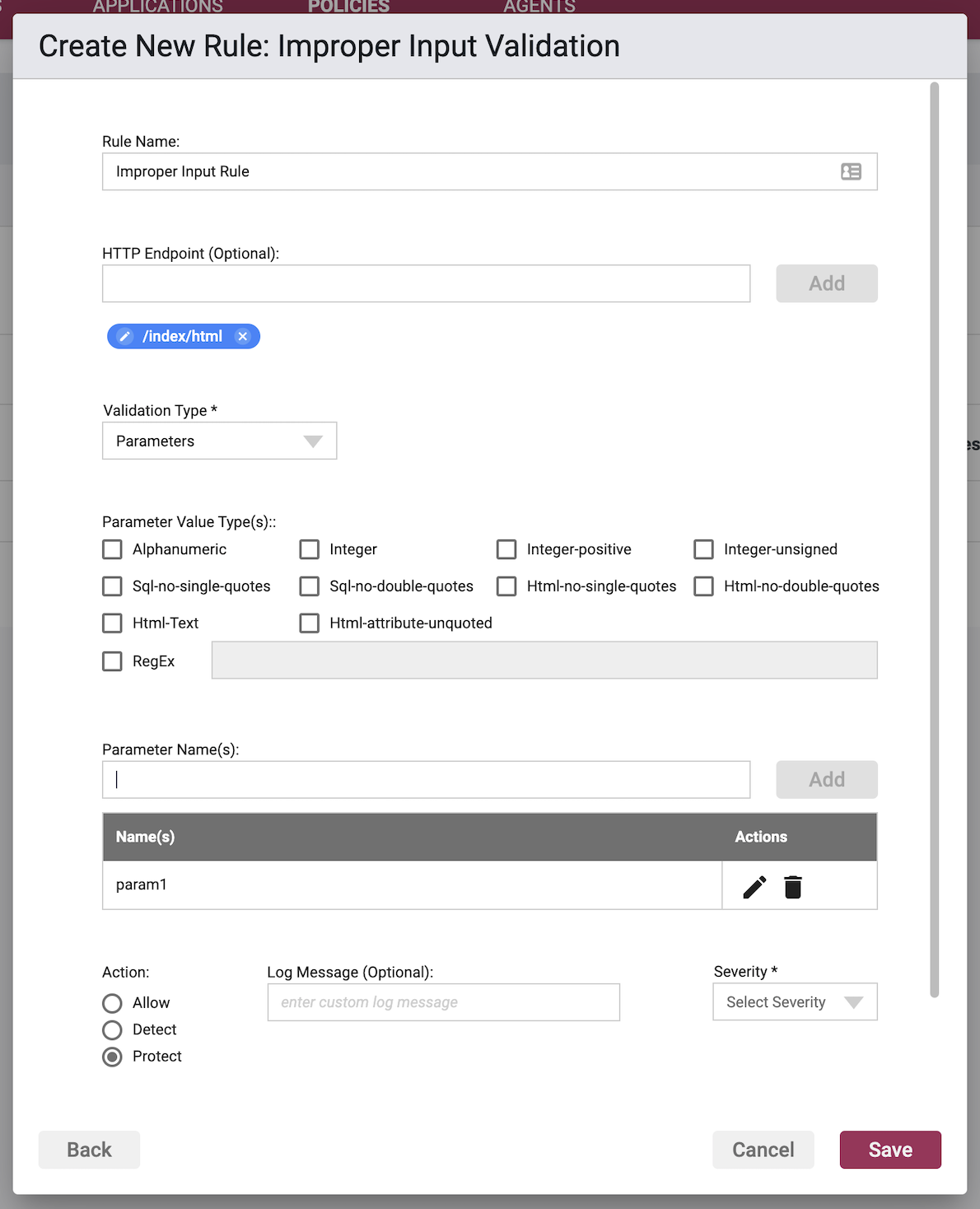
Task: Tick the Html-attribute-unquoted checkbox
Action: tap(310, 623)
